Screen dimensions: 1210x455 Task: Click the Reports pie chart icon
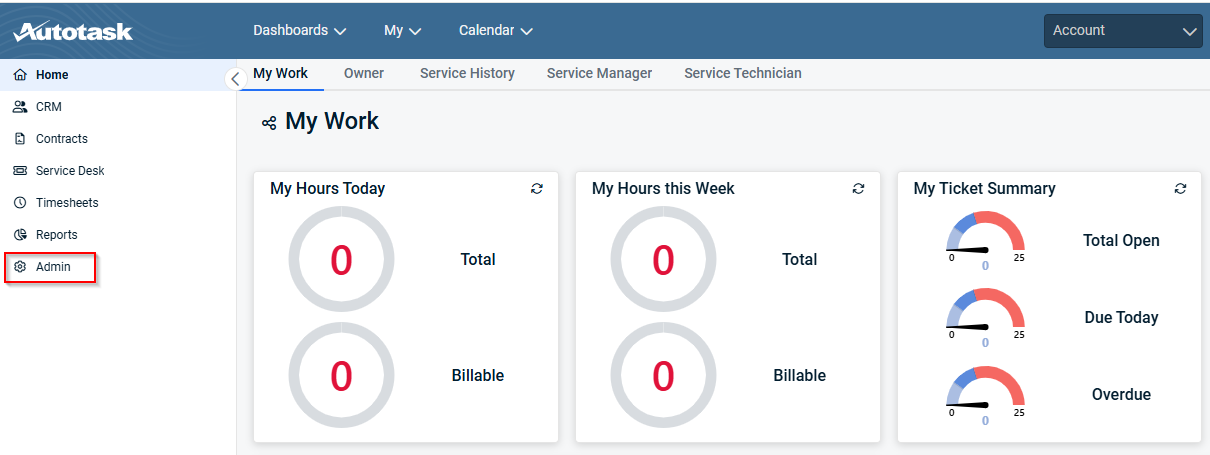click(20, 235)
